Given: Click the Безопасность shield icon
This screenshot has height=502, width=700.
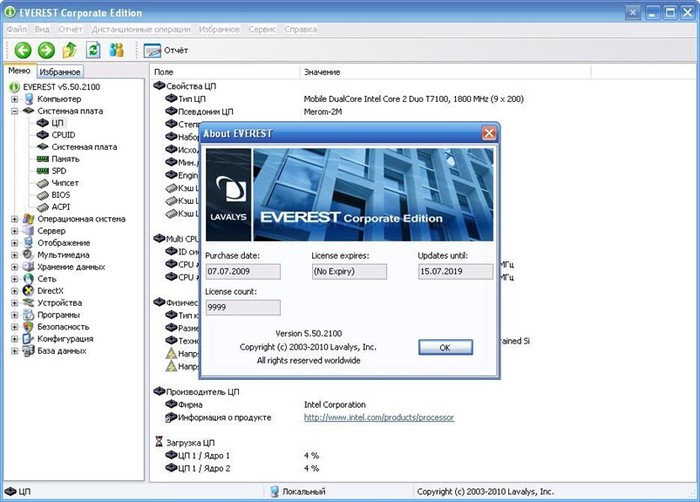Looking at the screenshot, I should tap(29, 327).
